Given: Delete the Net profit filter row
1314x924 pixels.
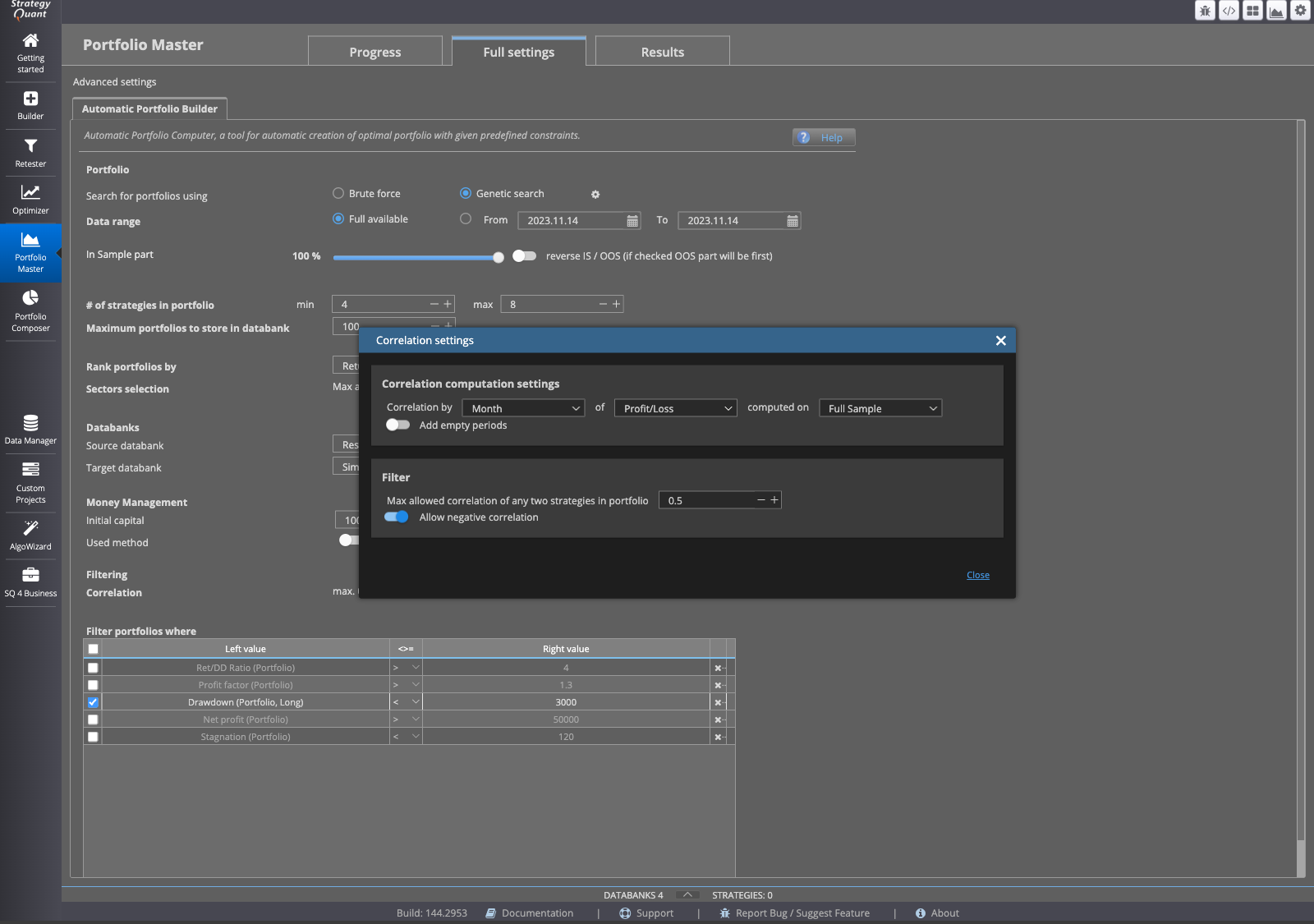Looking at the screenshot, I should coord(719,719).
